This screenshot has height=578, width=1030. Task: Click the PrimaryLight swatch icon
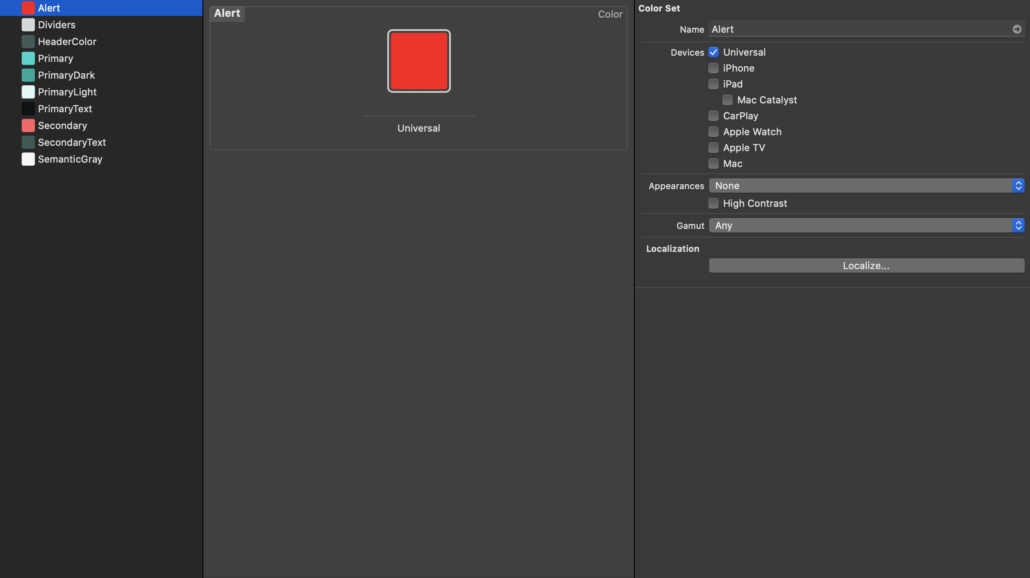[28, 92]
